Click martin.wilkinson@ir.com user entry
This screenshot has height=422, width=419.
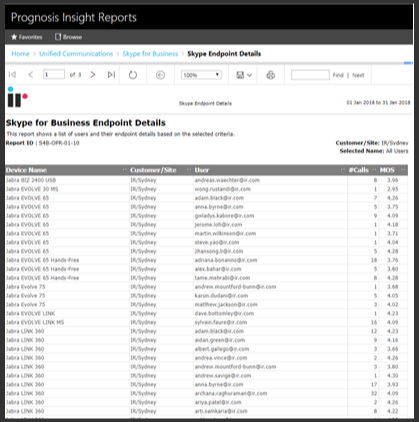(x=225, y=233)
